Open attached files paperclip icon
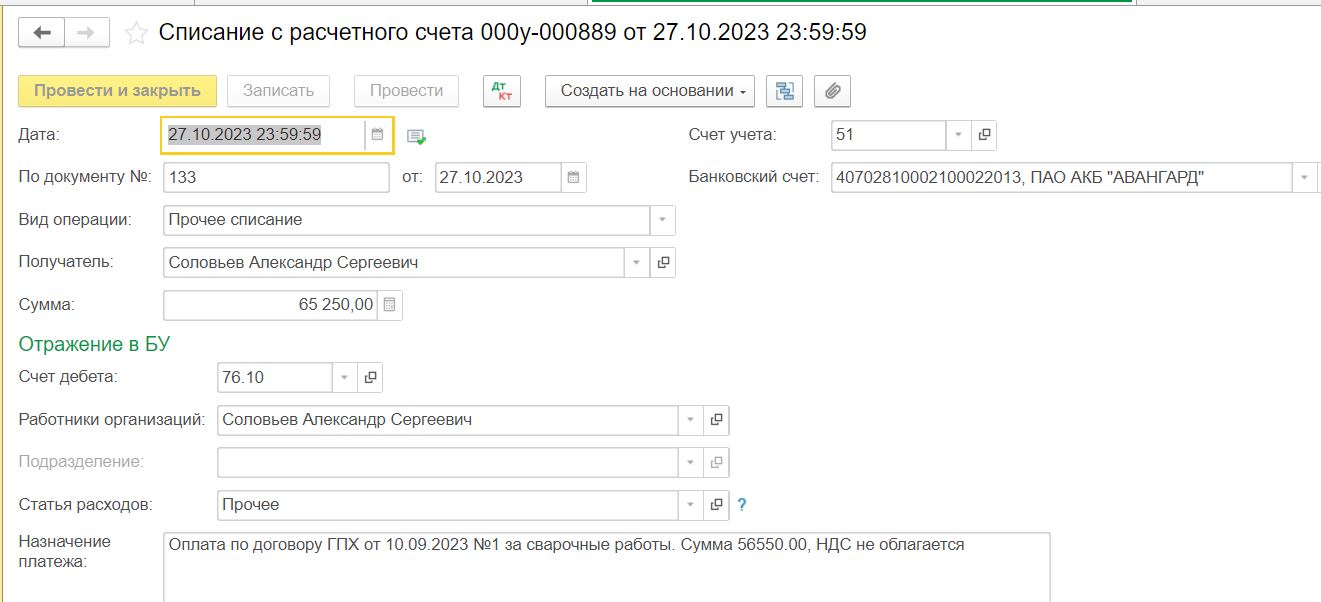Viewport: 1321px width, 602px height. 832,91
